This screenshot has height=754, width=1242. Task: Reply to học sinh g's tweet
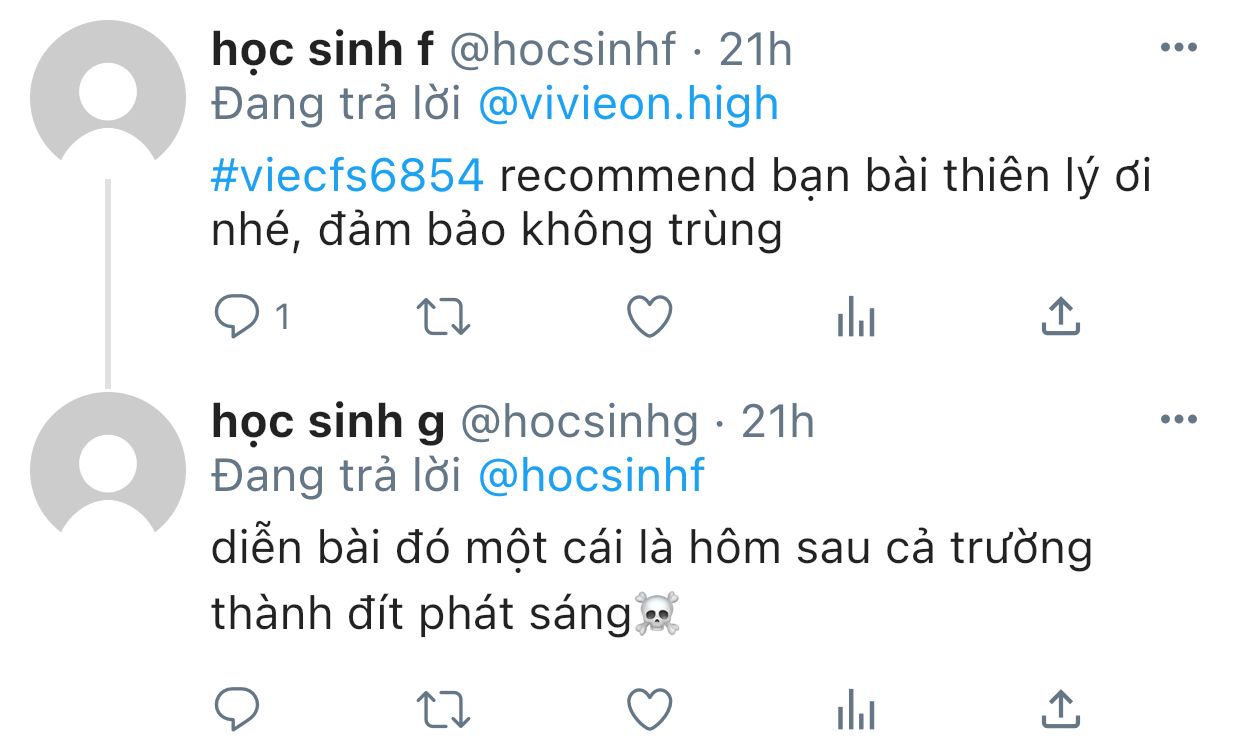(237, 709)
